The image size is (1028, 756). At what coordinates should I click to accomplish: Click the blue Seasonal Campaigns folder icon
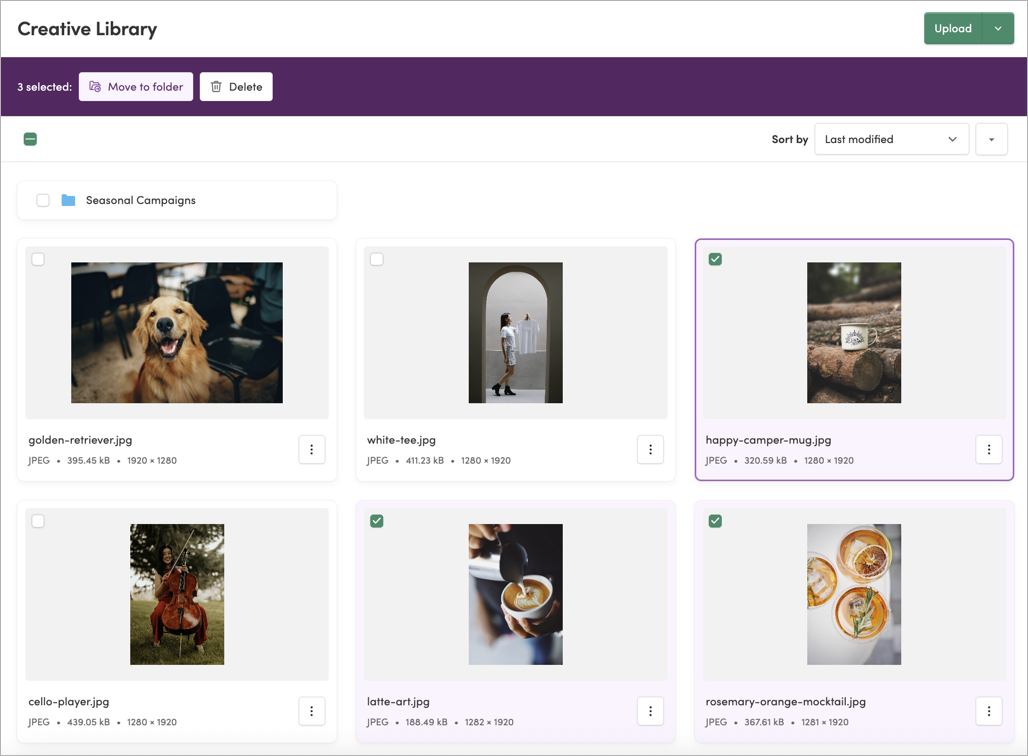pyautogui.click(x=68, y=200)
